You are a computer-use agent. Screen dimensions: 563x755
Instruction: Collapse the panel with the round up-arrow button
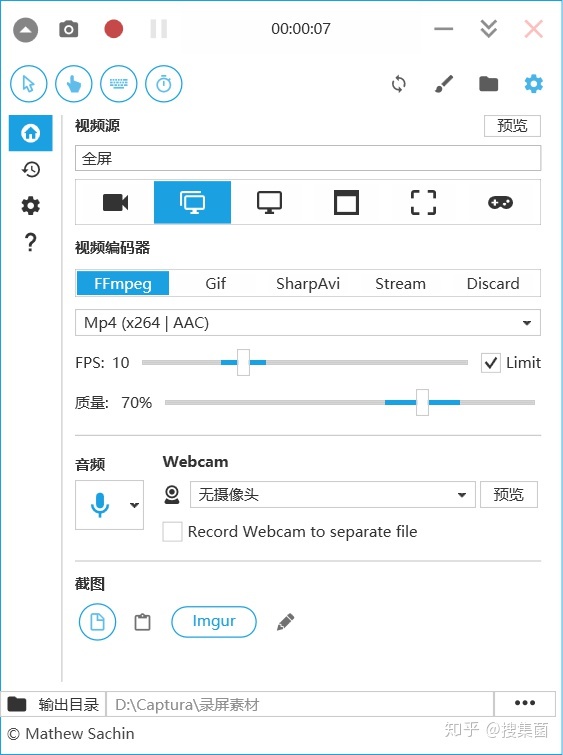coord(26,30)
